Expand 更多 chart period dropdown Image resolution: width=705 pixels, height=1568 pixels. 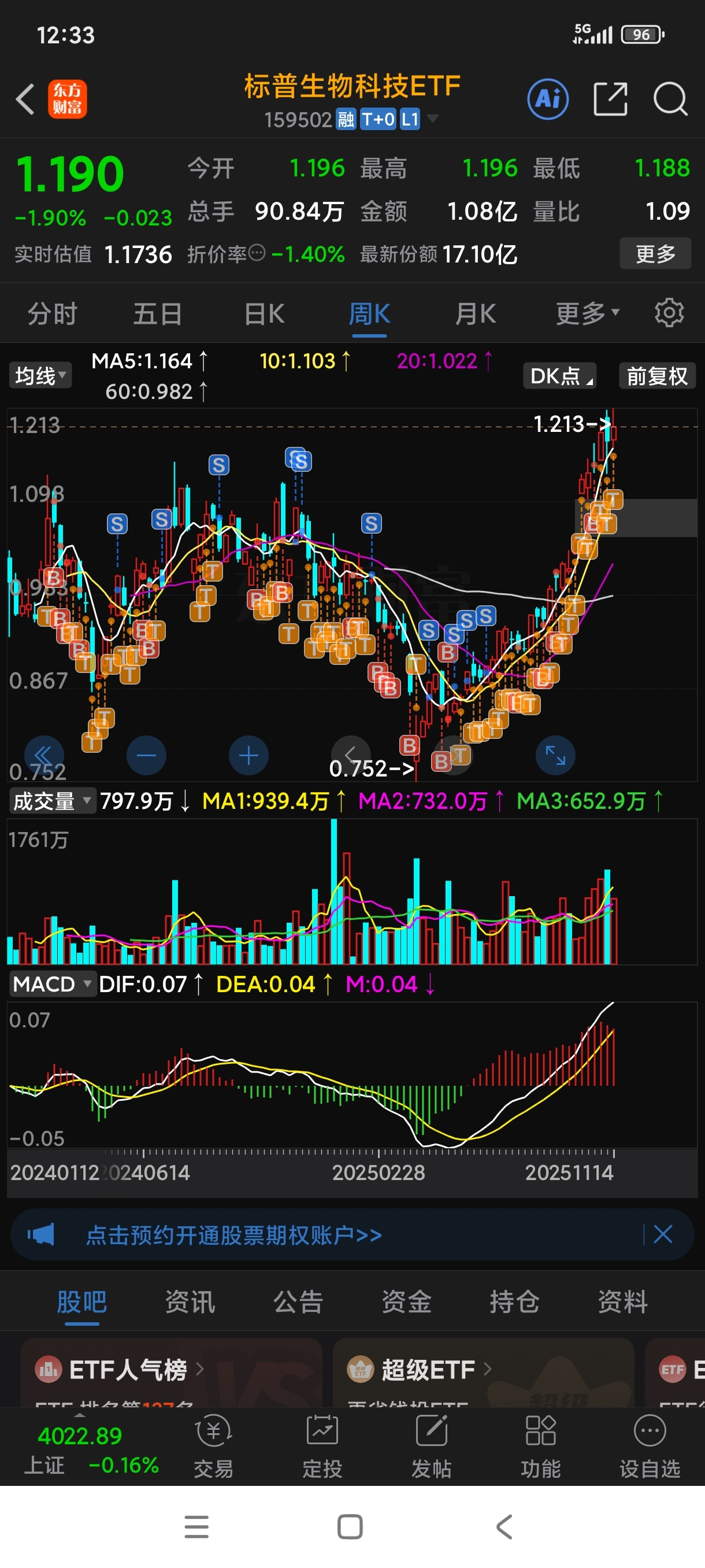588,313
